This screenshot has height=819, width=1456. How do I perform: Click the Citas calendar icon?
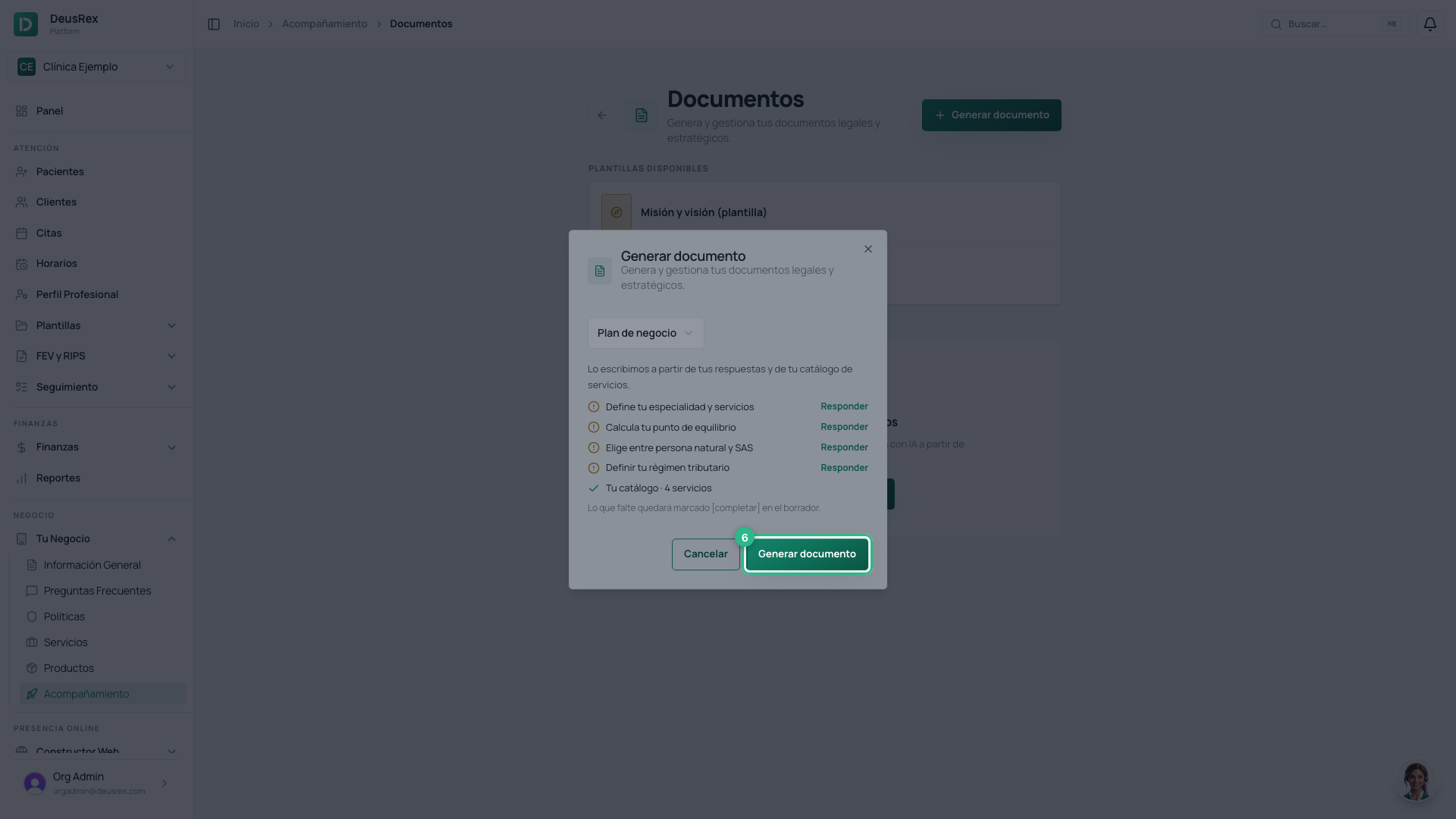(21, 234)
